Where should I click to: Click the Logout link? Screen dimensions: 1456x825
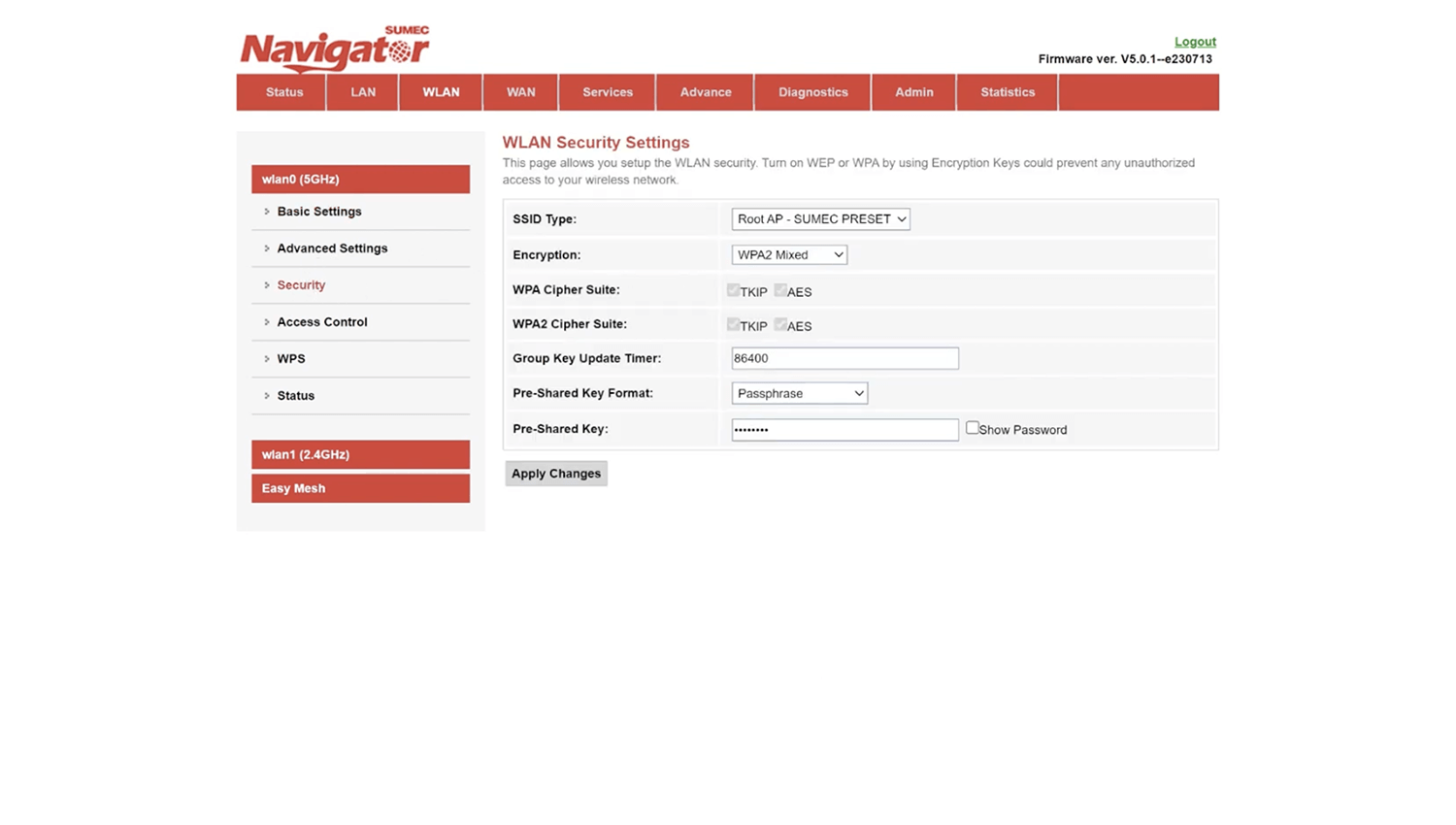[x=1194, y=42]
